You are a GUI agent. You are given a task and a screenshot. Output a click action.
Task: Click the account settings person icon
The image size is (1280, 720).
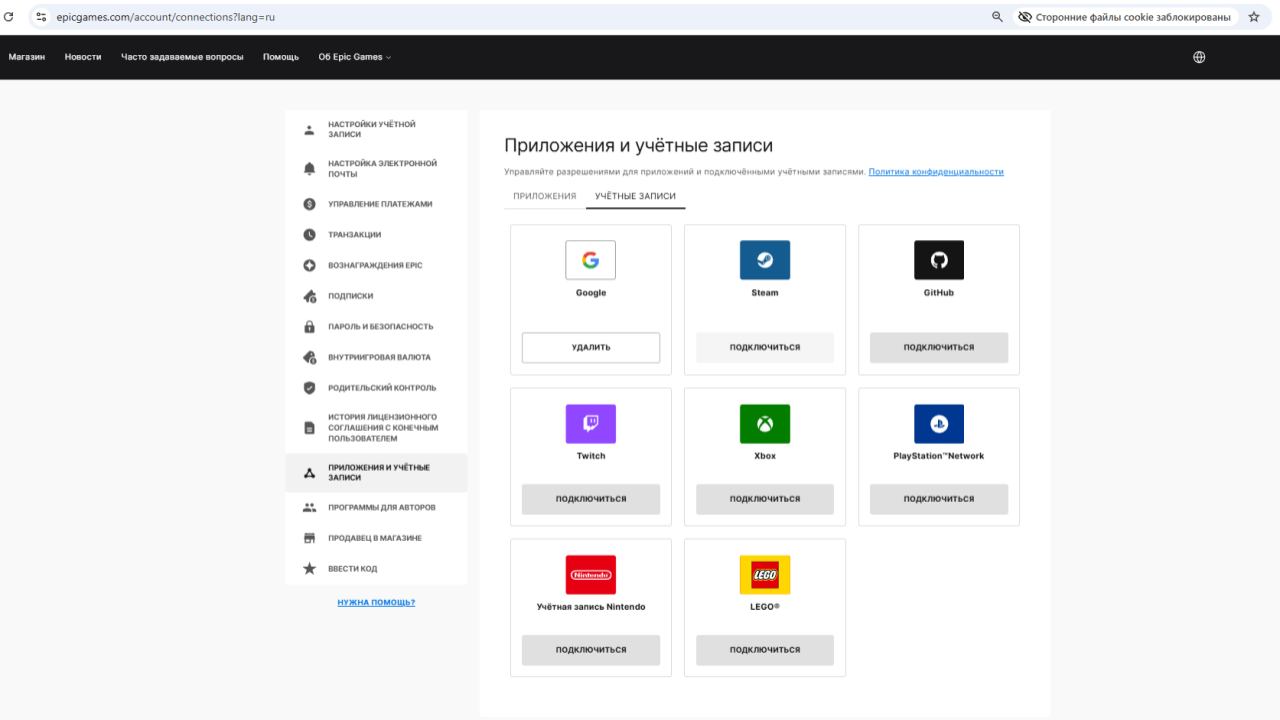pos(309,130)
